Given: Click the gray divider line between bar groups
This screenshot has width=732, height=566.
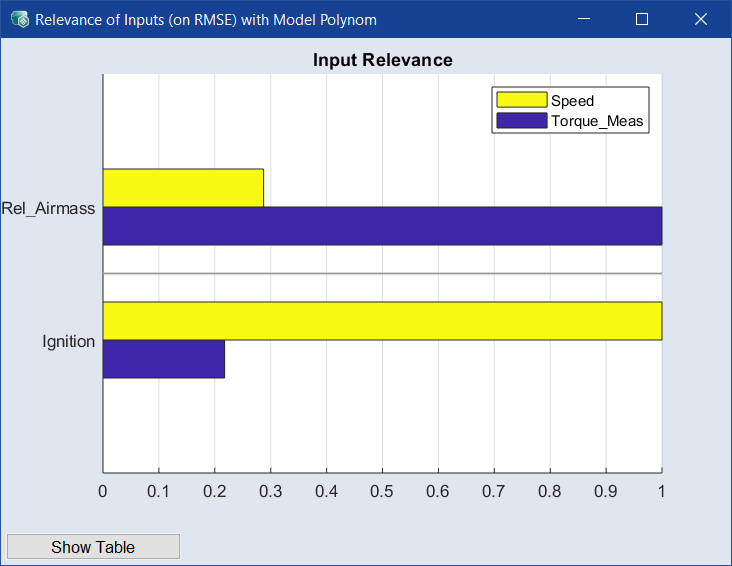Looking at the screenshot, I should tap(382, 273).
